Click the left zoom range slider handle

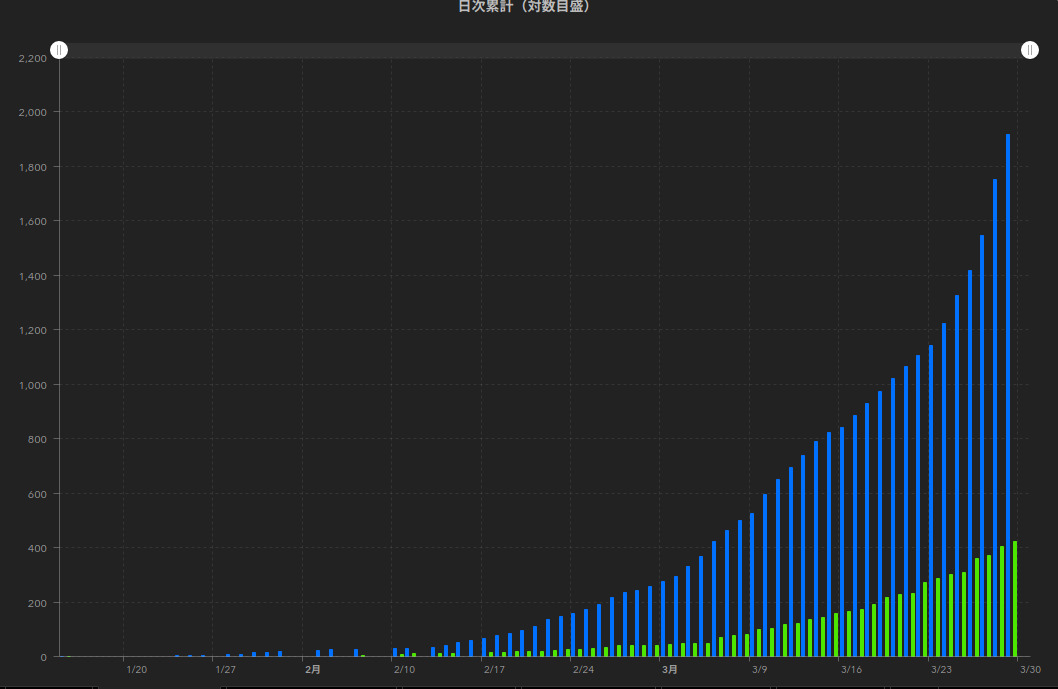(59, 50)
